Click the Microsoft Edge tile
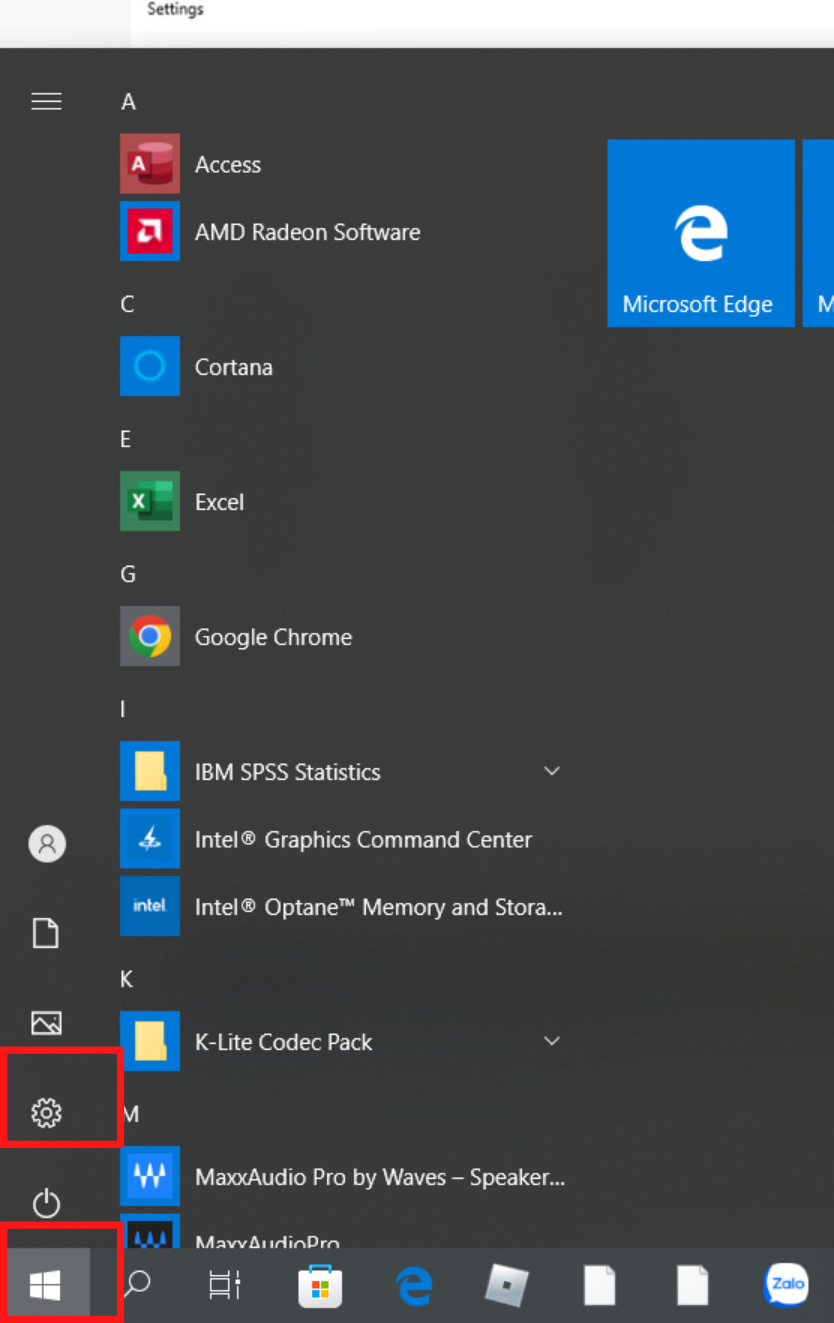Viewport: 834px width, 1323px height. click(x=701, y=233)
